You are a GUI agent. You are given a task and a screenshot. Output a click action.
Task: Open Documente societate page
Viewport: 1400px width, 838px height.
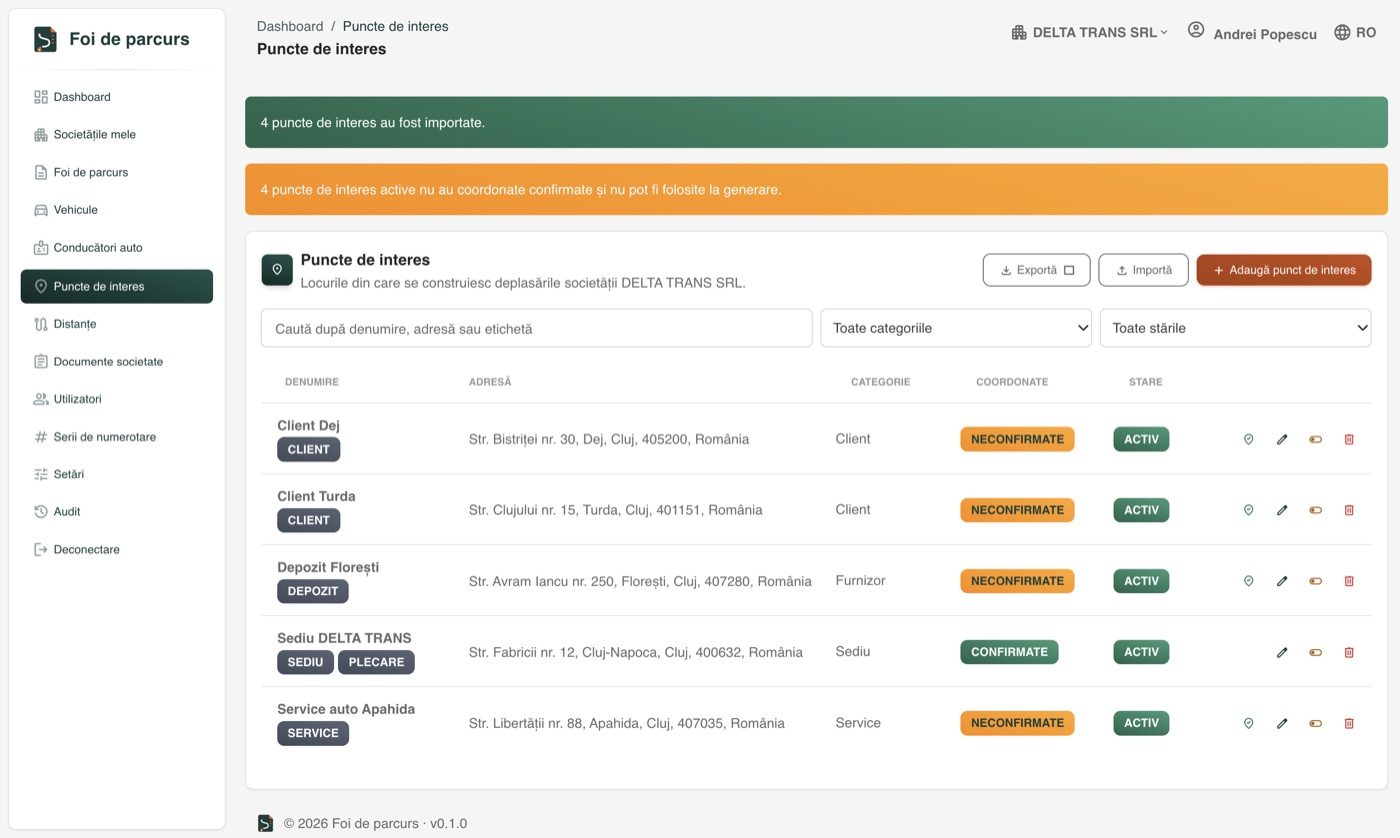(x=117, y=362)
